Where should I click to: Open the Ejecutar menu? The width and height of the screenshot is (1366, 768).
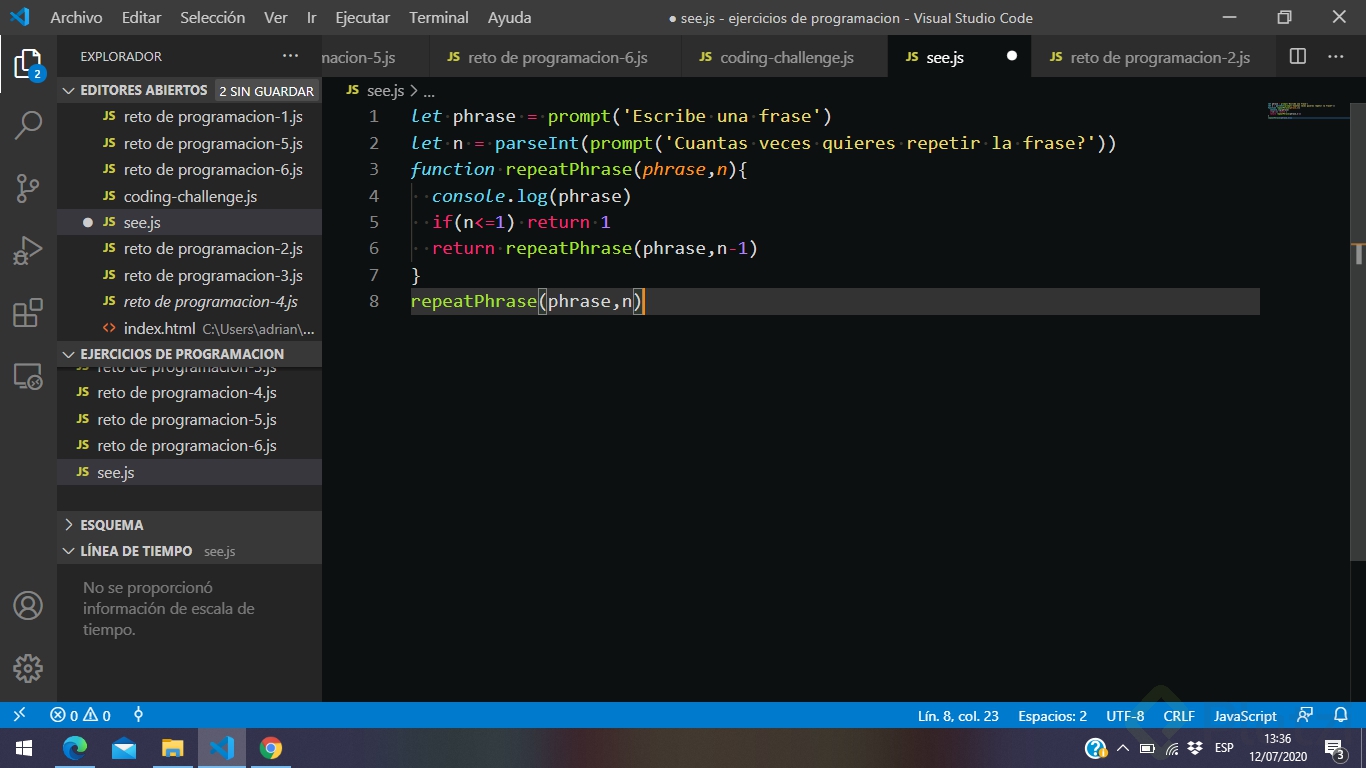click(x=363, y=18)
